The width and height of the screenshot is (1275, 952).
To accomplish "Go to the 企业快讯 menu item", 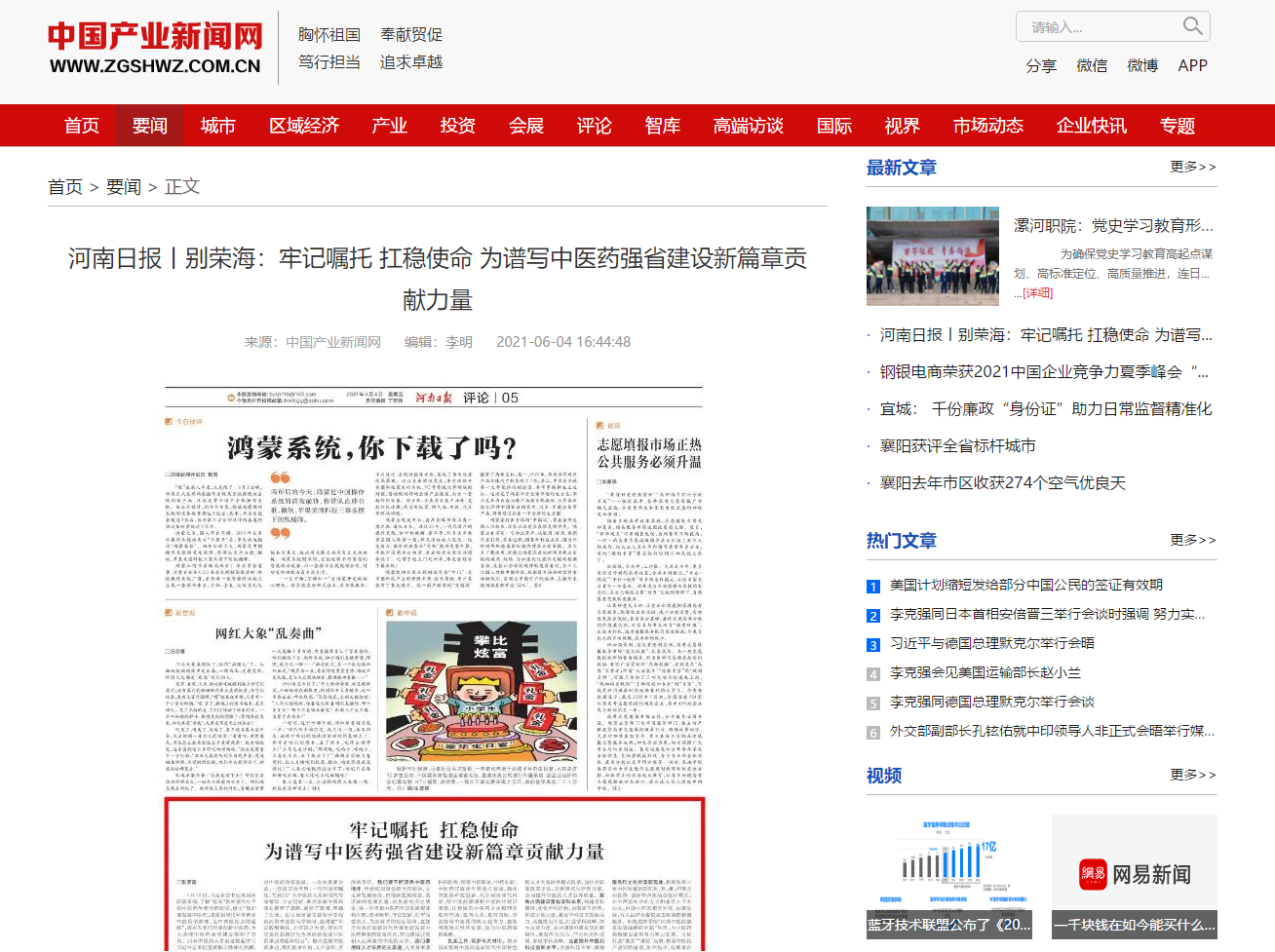I will point(1091,126).
